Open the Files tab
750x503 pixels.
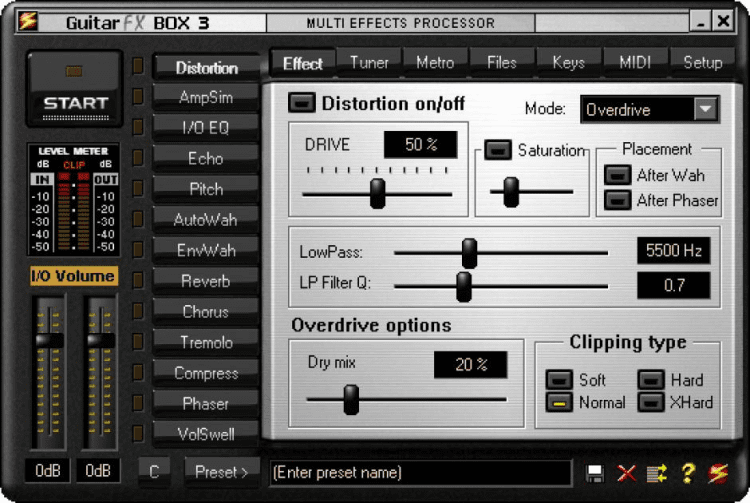[502, 62]
